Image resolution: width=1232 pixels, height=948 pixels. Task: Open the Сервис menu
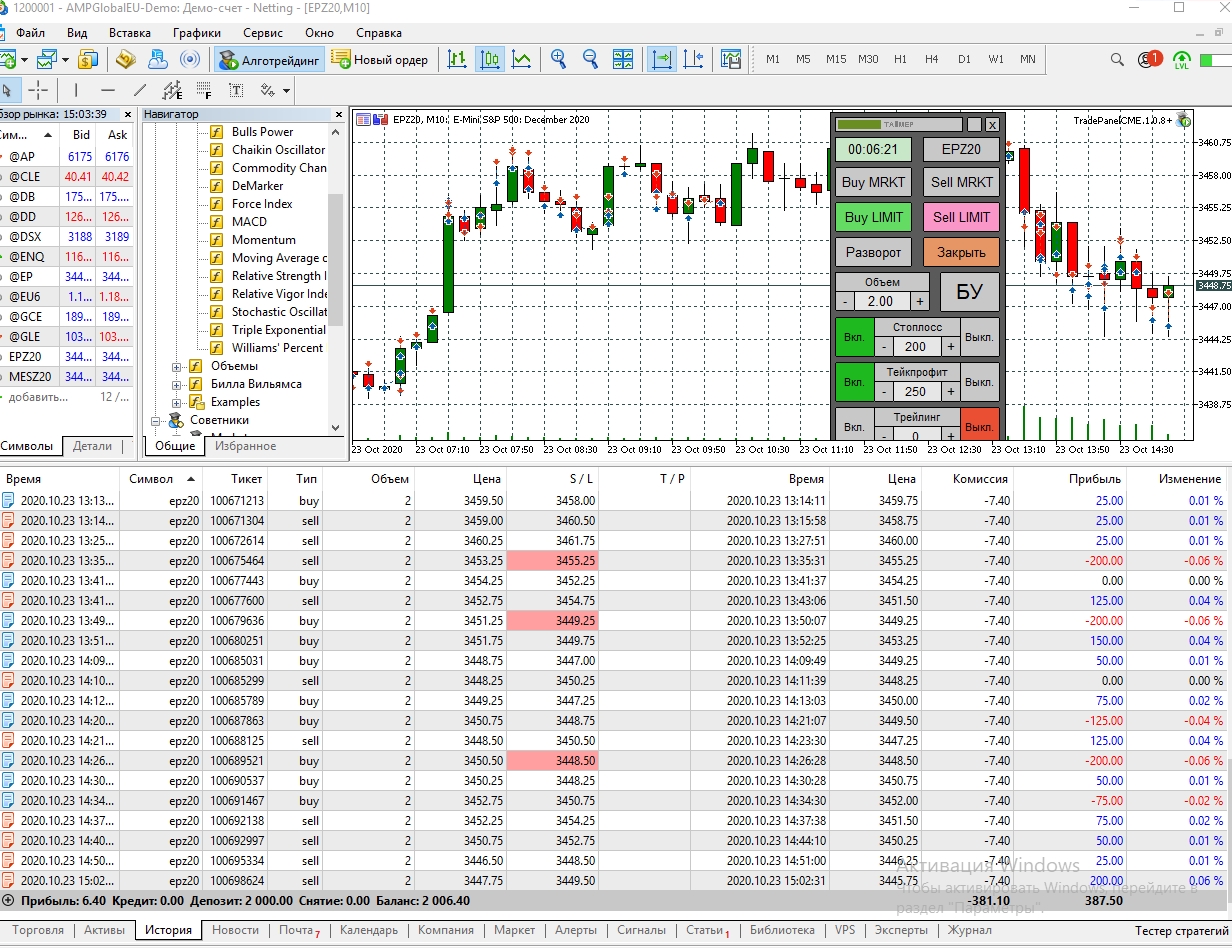(x=262, y=33)
